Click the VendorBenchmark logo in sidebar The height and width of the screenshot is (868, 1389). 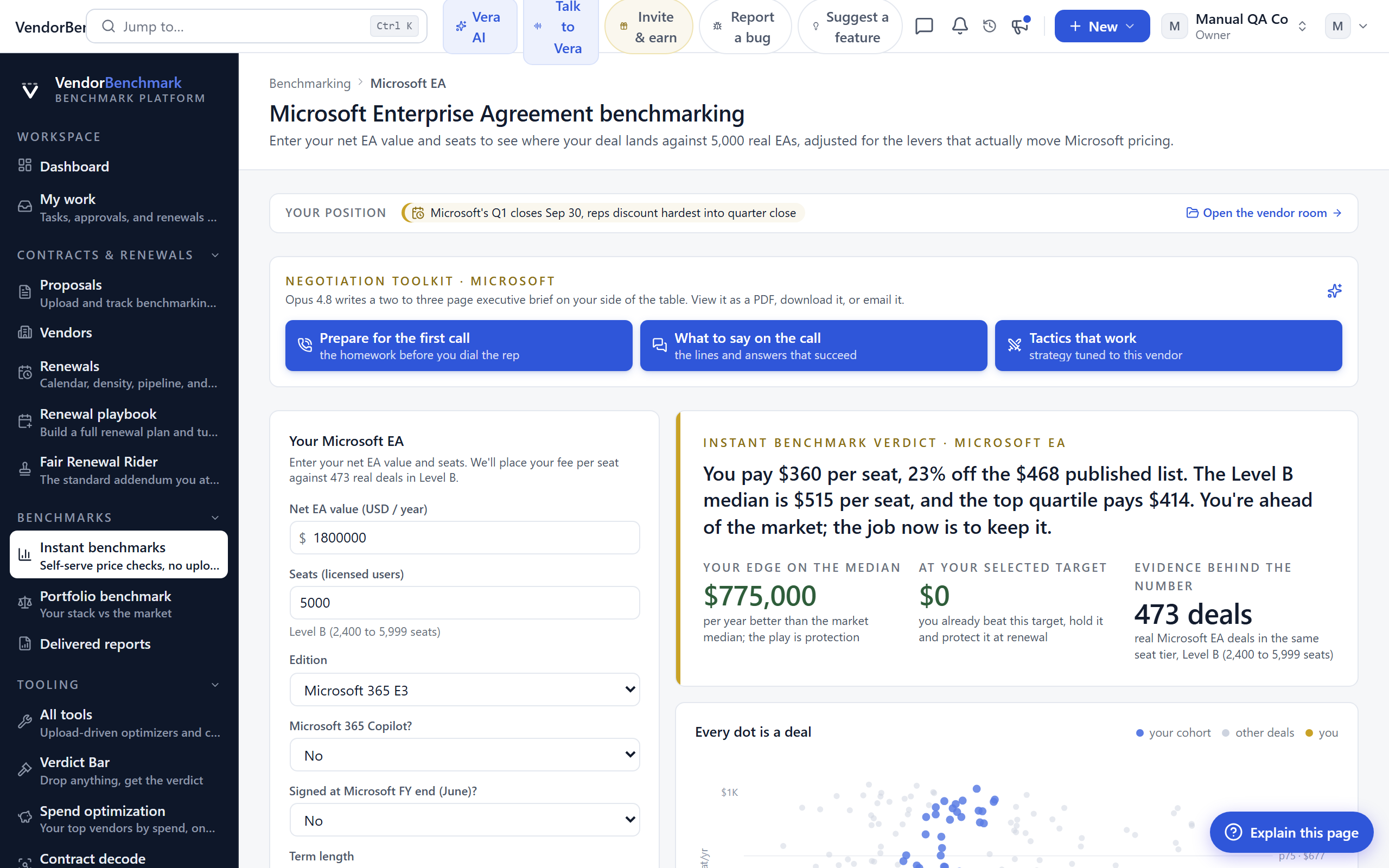point(30,90)
